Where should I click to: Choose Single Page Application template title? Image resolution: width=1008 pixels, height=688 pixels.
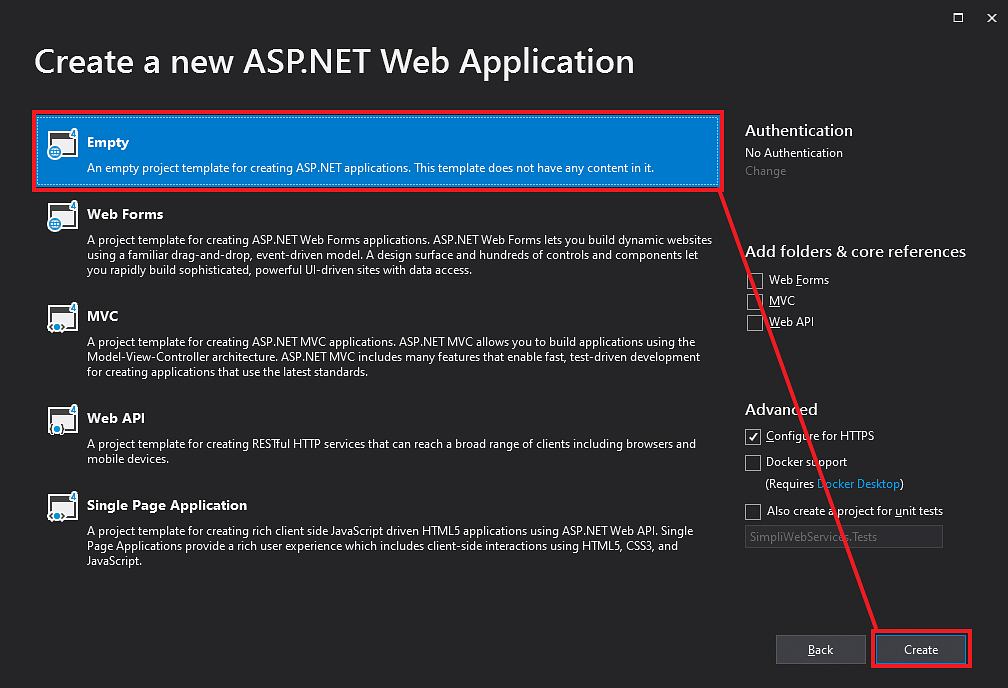(166, 505)
